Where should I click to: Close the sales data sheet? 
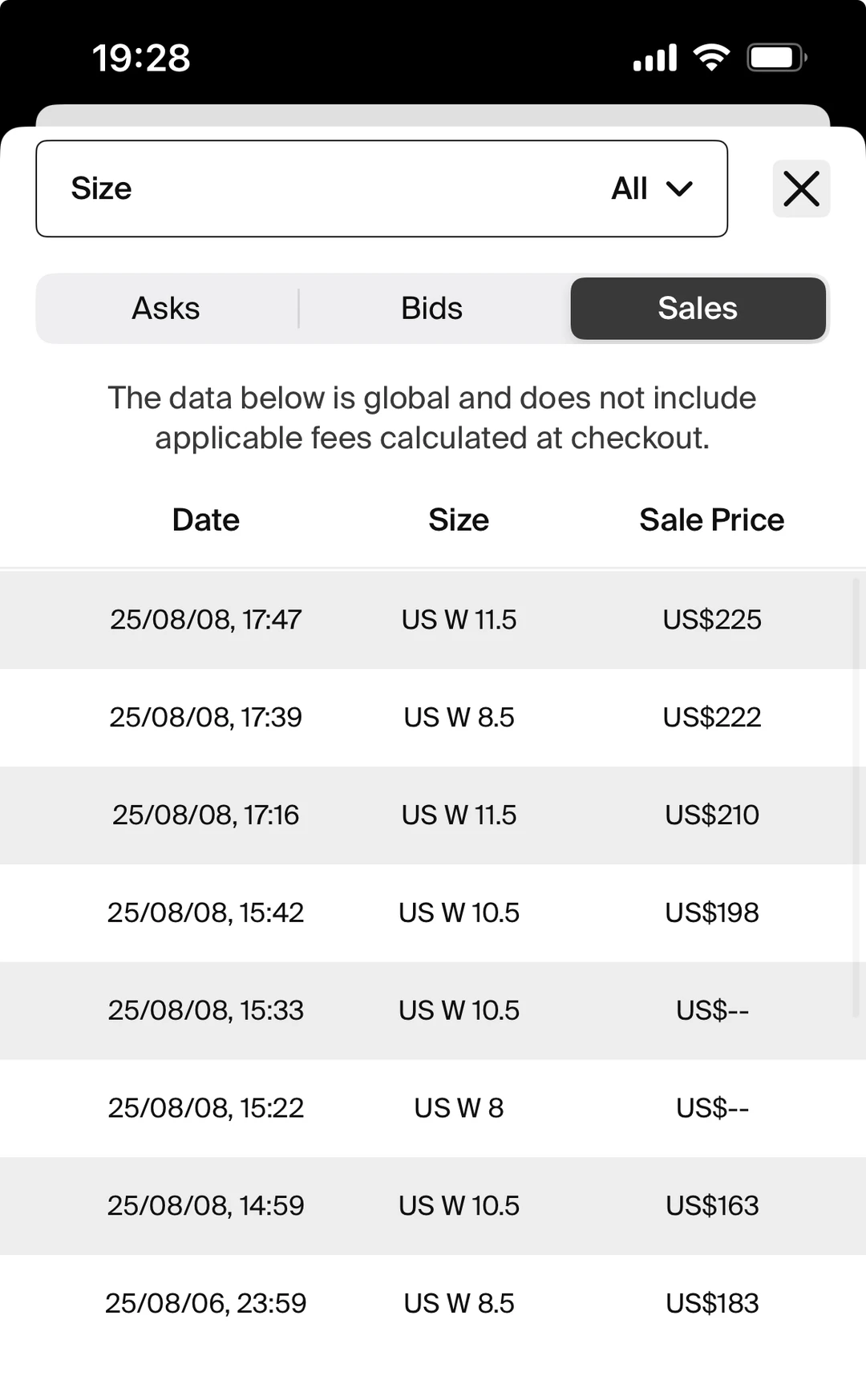tap(801, 189)
